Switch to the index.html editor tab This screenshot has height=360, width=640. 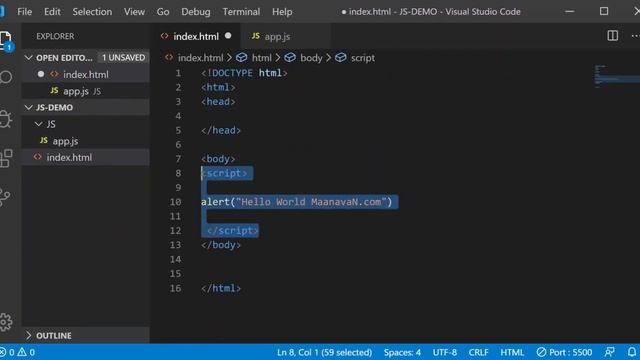pos(196,36)
